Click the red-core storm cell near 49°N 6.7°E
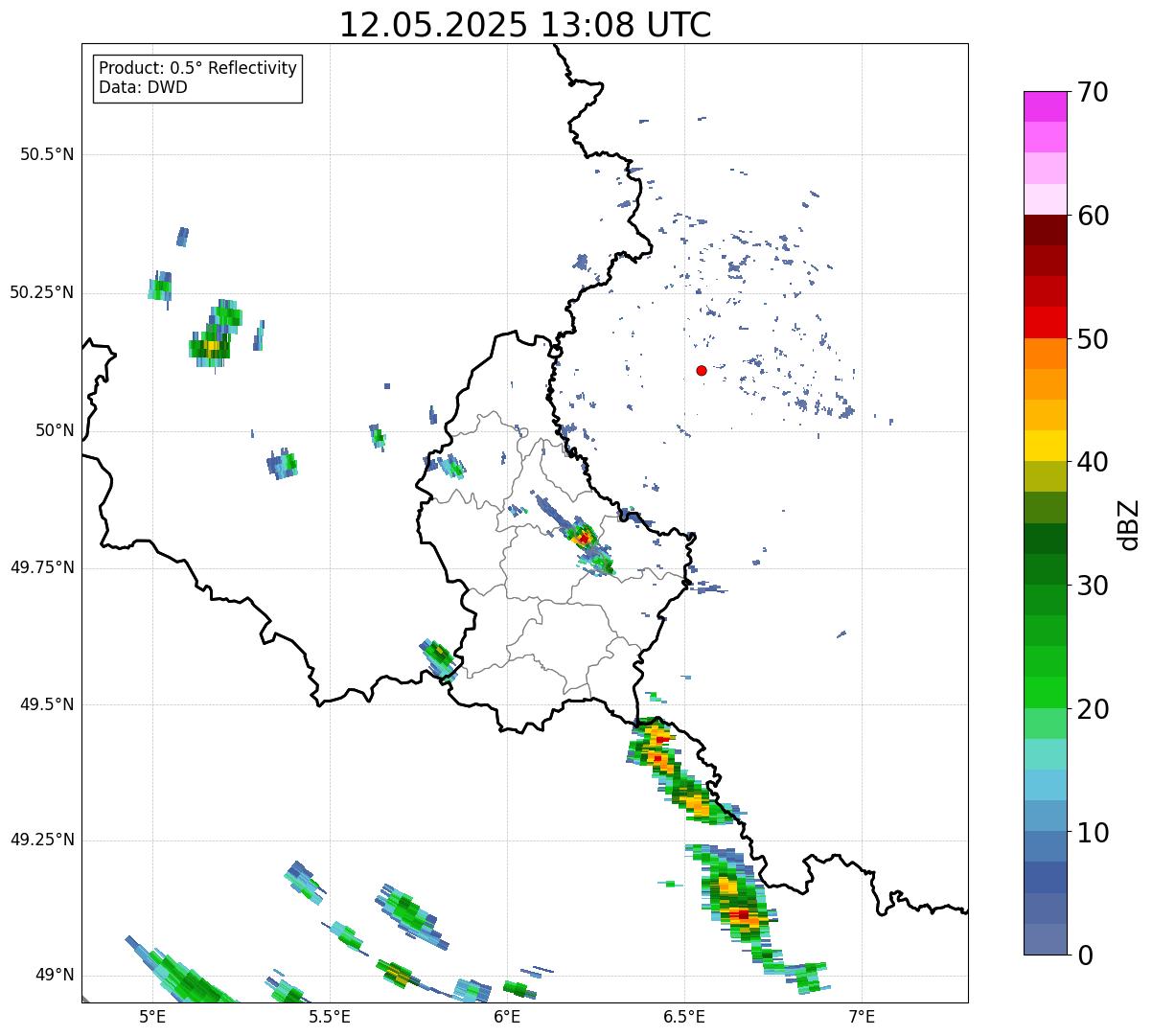 tap(742, 914)
